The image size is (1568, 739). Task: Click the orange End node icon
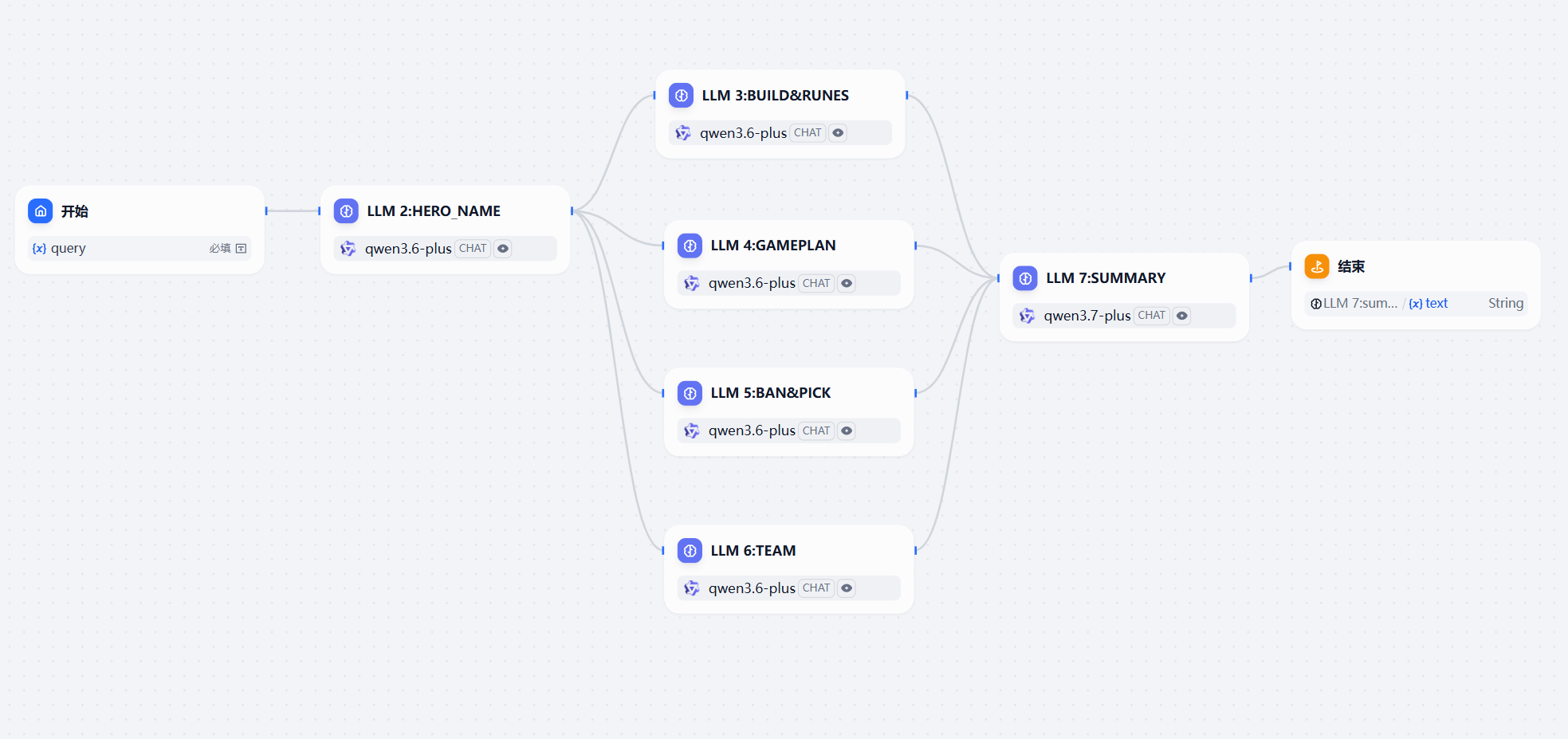1317,266
